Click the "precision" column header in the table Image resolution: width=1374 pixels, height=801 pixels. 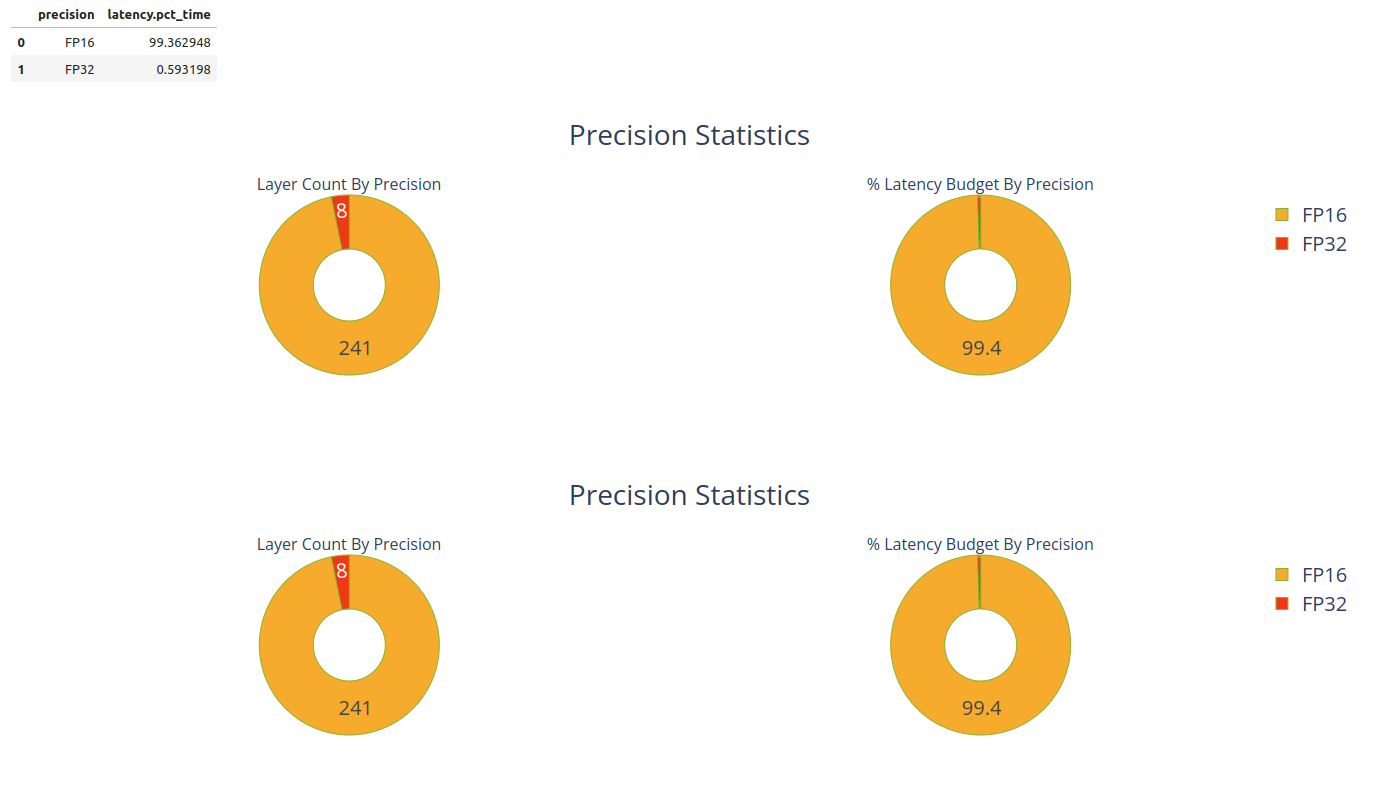coord(66,15)
